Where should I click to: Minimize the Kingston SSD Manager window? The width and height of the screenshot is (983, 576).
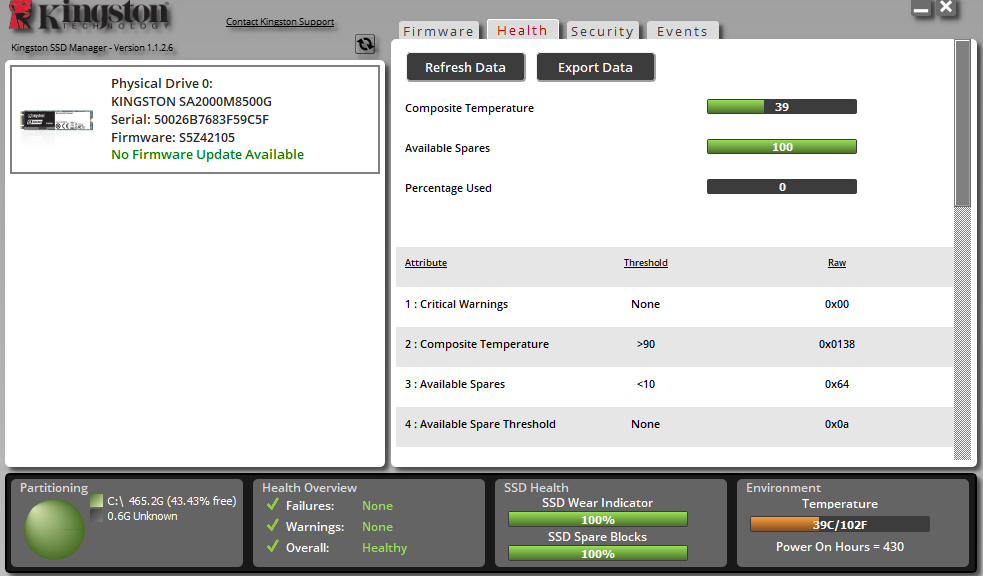[921, 9]
